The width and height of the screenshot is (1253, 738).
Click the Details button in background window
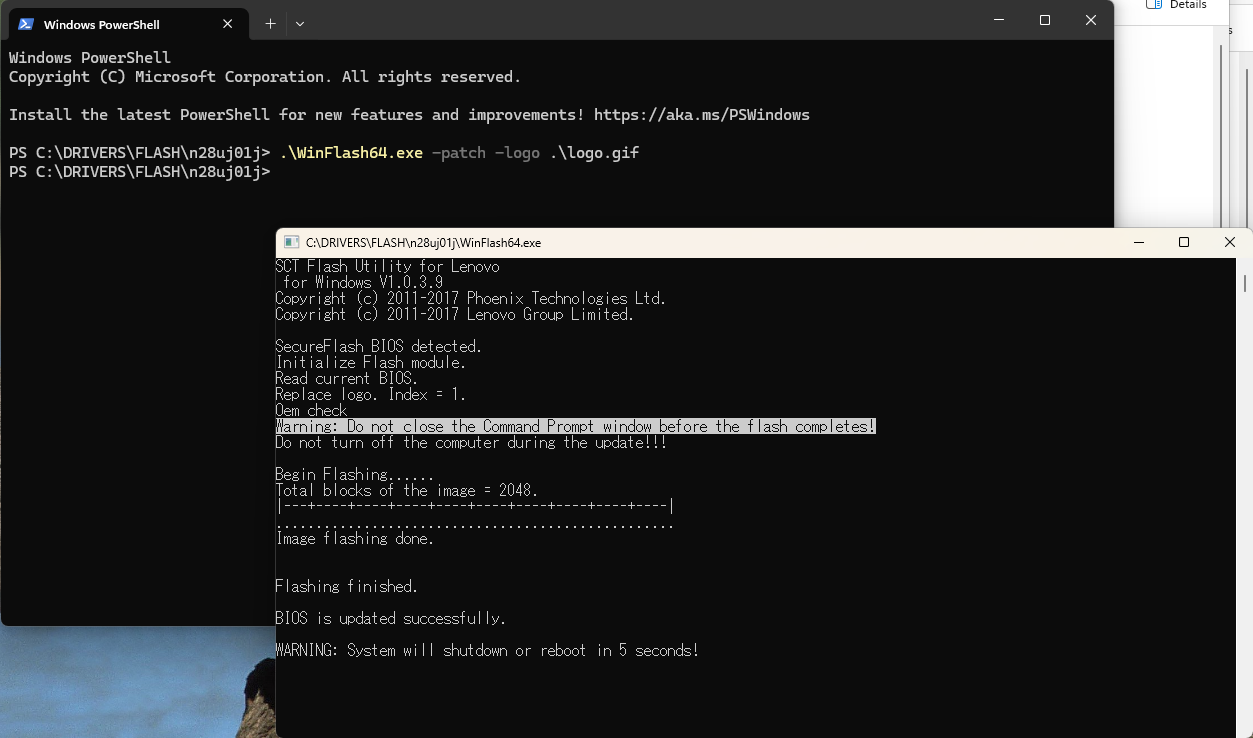tap(1187, 5)
